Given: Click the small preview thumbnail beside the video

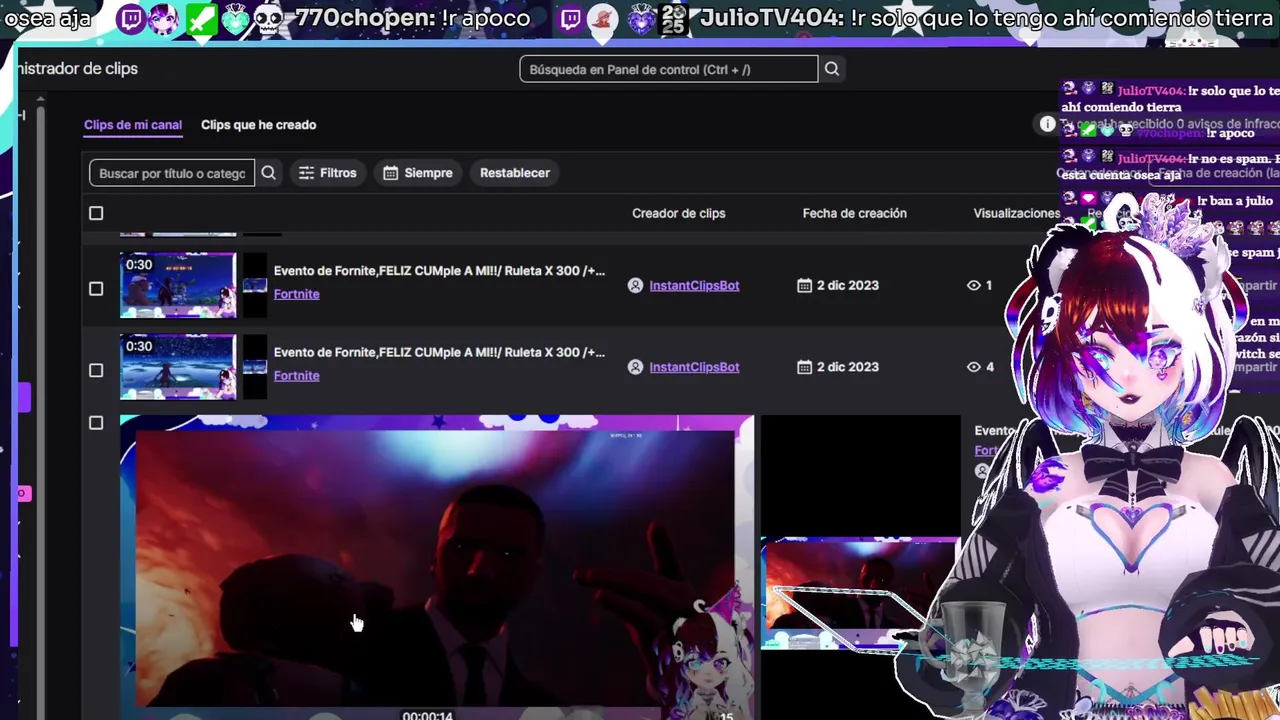Looking at the screenshot, I should tap(860, 594).
